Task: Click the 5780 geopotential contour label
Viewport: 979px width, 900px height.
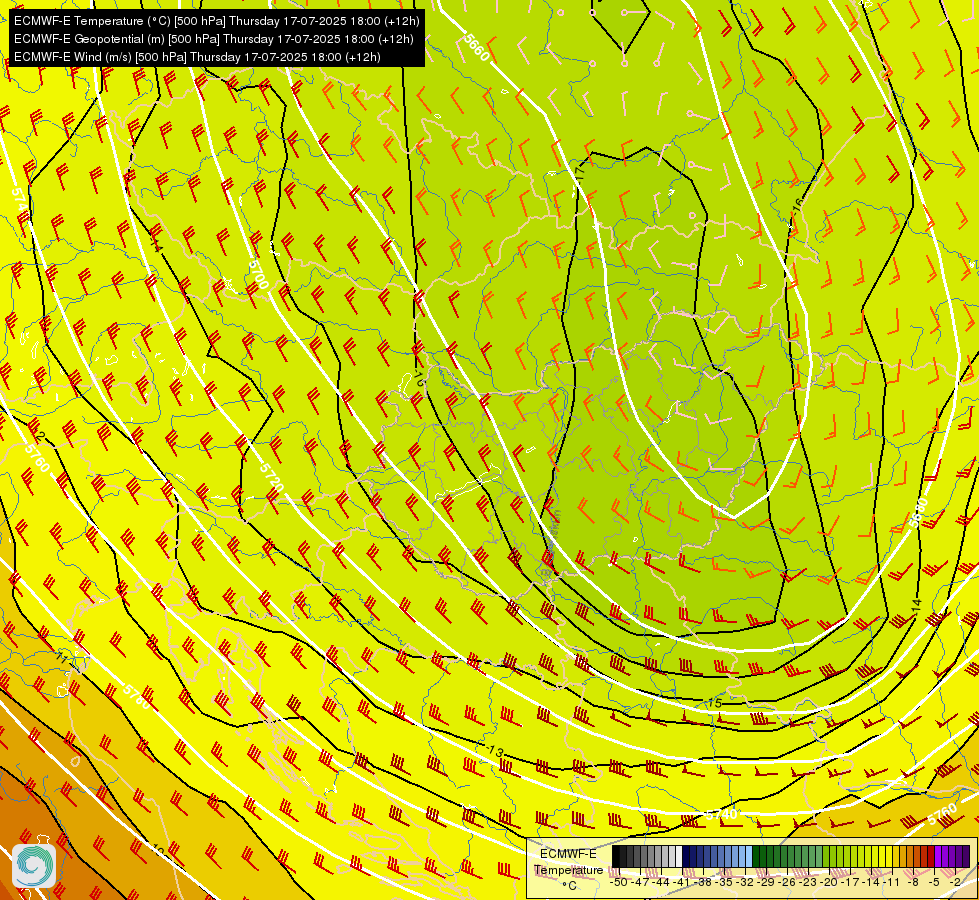Action: (x=136, y=696)
